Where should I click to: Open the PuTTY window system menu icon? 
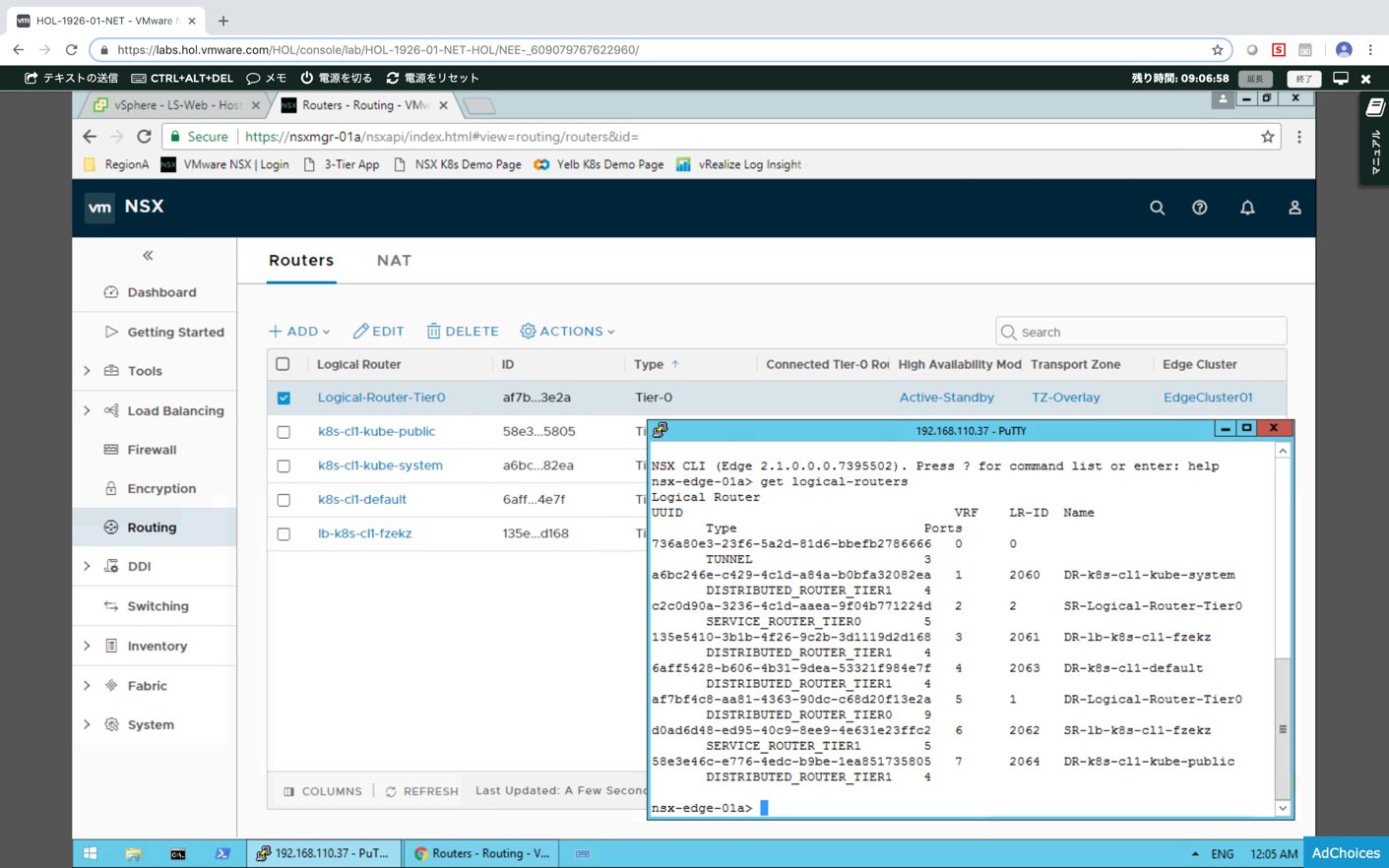click(x=660, y=430)
